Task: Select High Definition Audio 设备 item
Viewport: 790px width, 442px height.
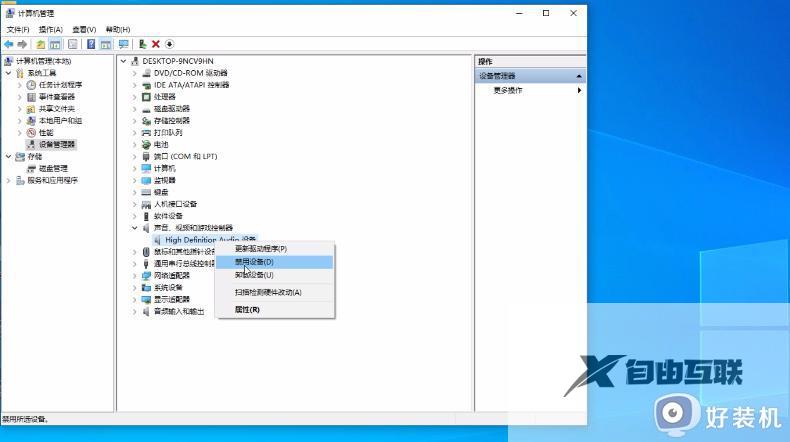Action: 211,239
